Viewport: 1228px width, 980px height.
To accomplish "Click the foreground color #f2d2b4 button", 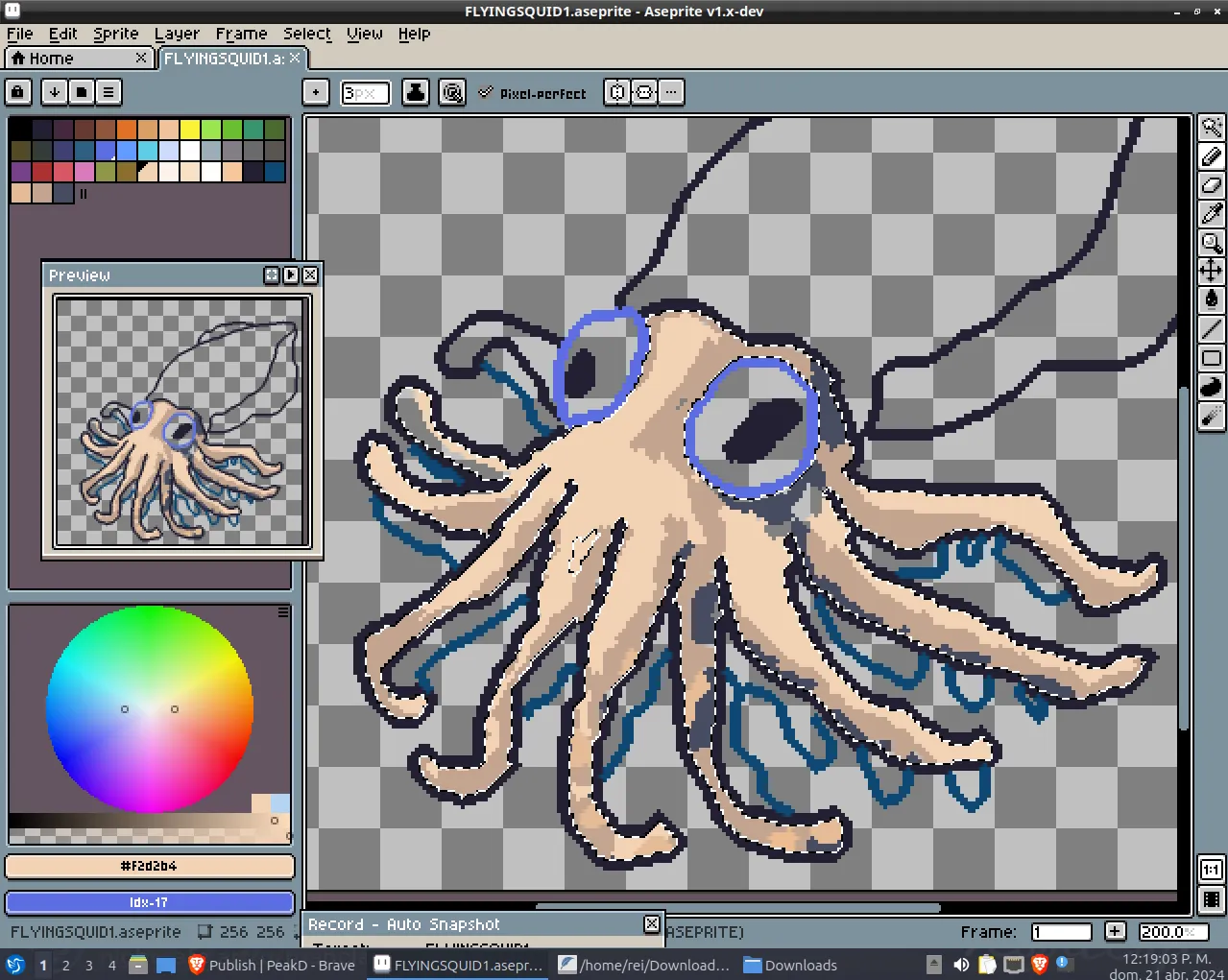I will tap(150, 866).
